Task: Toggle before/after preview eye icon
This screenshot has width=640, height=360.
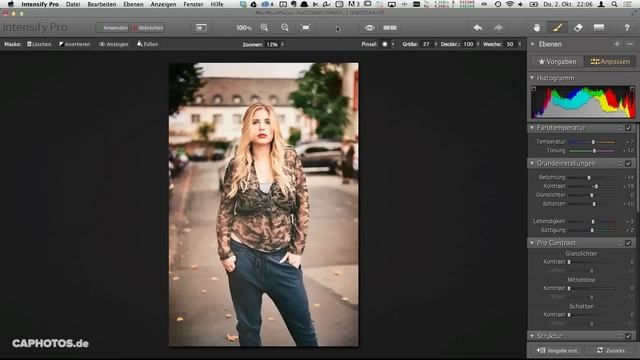Action: [369, 28]
